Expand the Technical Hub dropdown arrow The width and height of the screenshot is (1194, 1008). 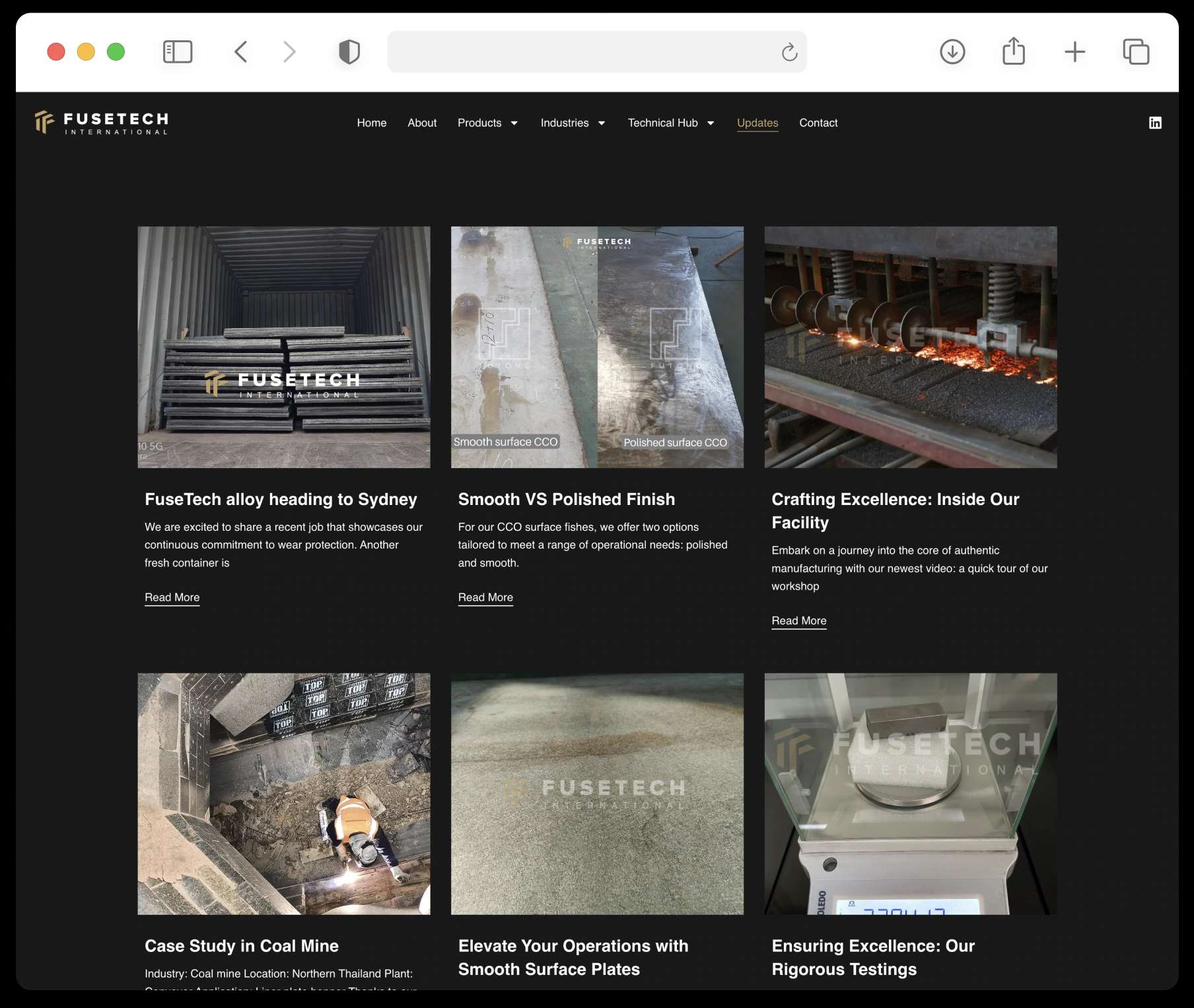pyautogui.click(x=711, y=123)
